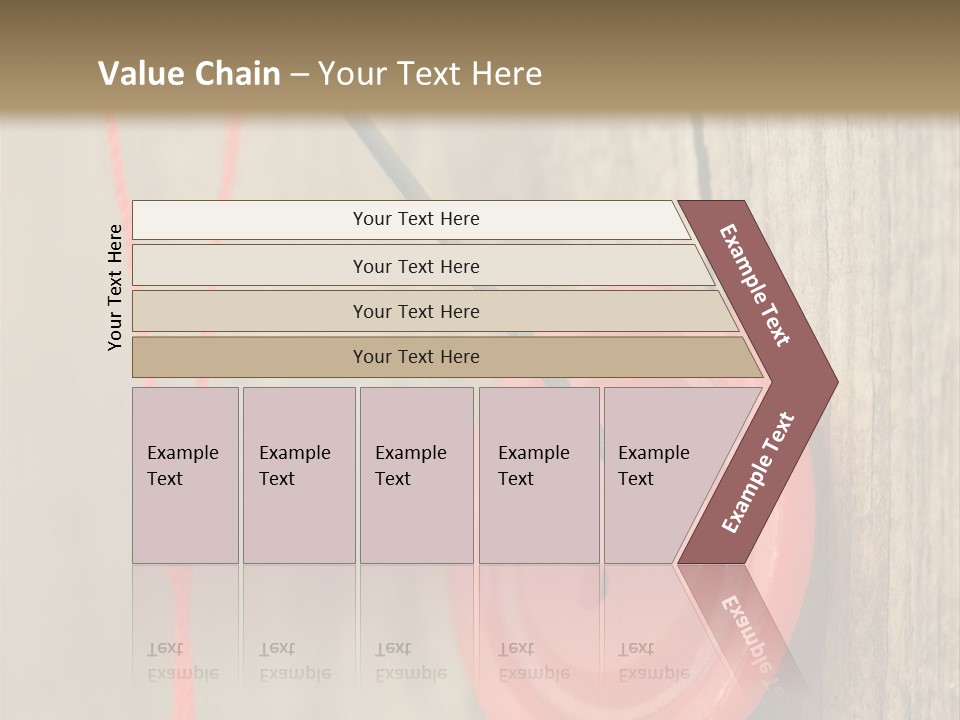Click the first 'Example Text' box on left
960x720 pixels.
point(185,475)
